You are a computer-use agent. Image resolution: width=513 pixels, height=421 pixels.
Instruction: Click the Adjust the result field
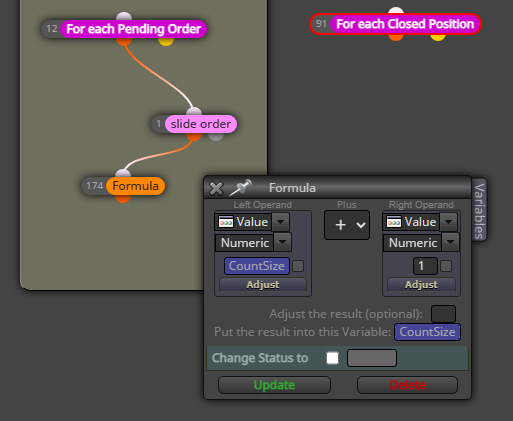pos(443,314)
